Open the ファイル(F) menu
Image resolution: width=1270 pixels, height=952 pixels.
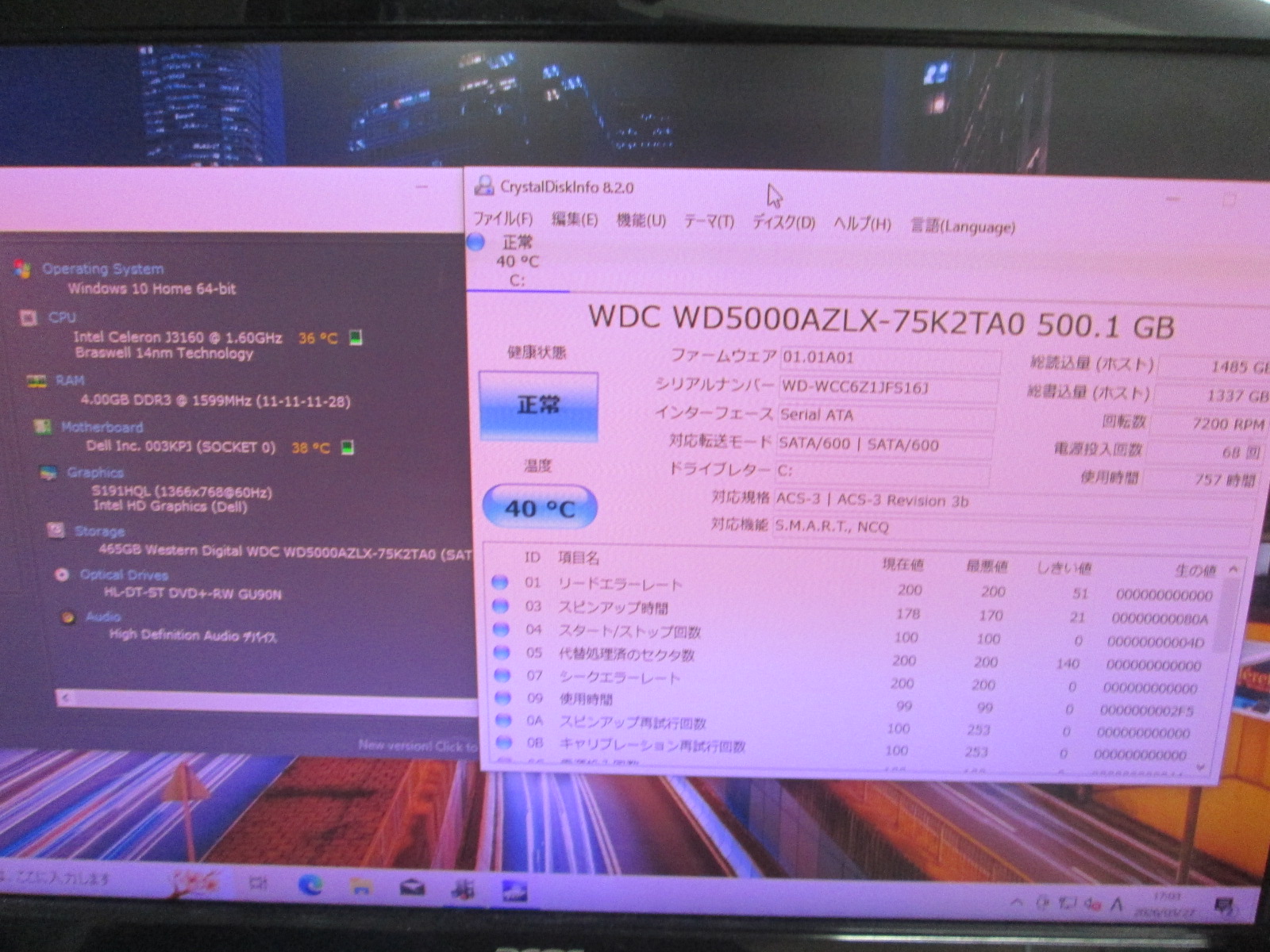[x=502, y=219]
